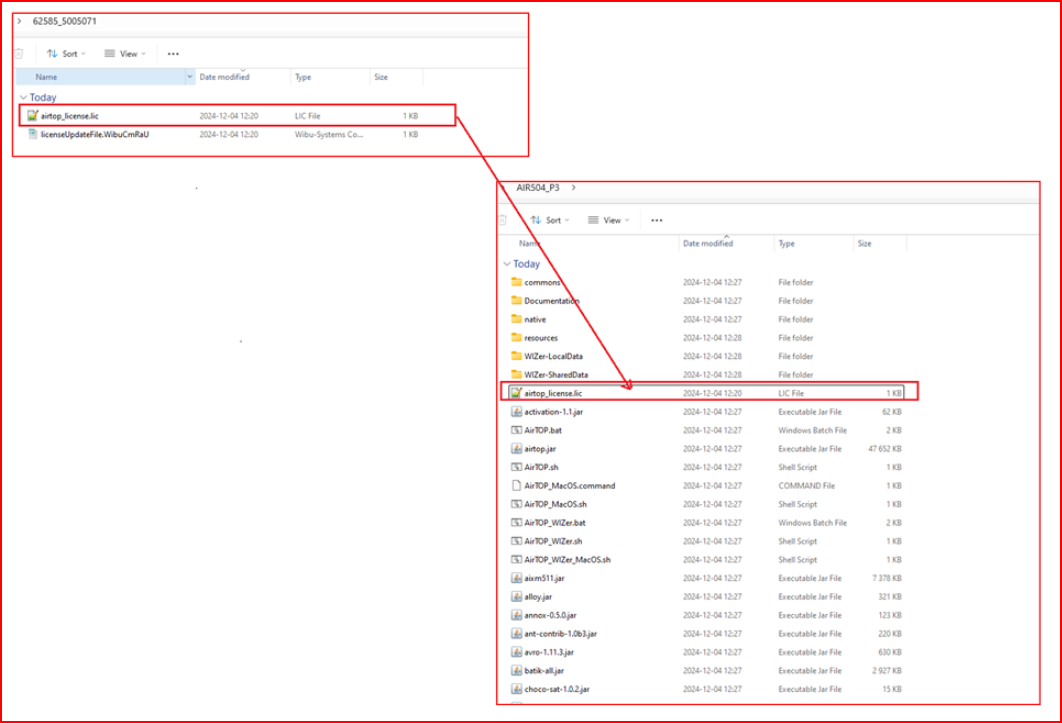Select the airtop.jar file icon
This screenshot has width=1062, height=723.
[x=517, y=449]
